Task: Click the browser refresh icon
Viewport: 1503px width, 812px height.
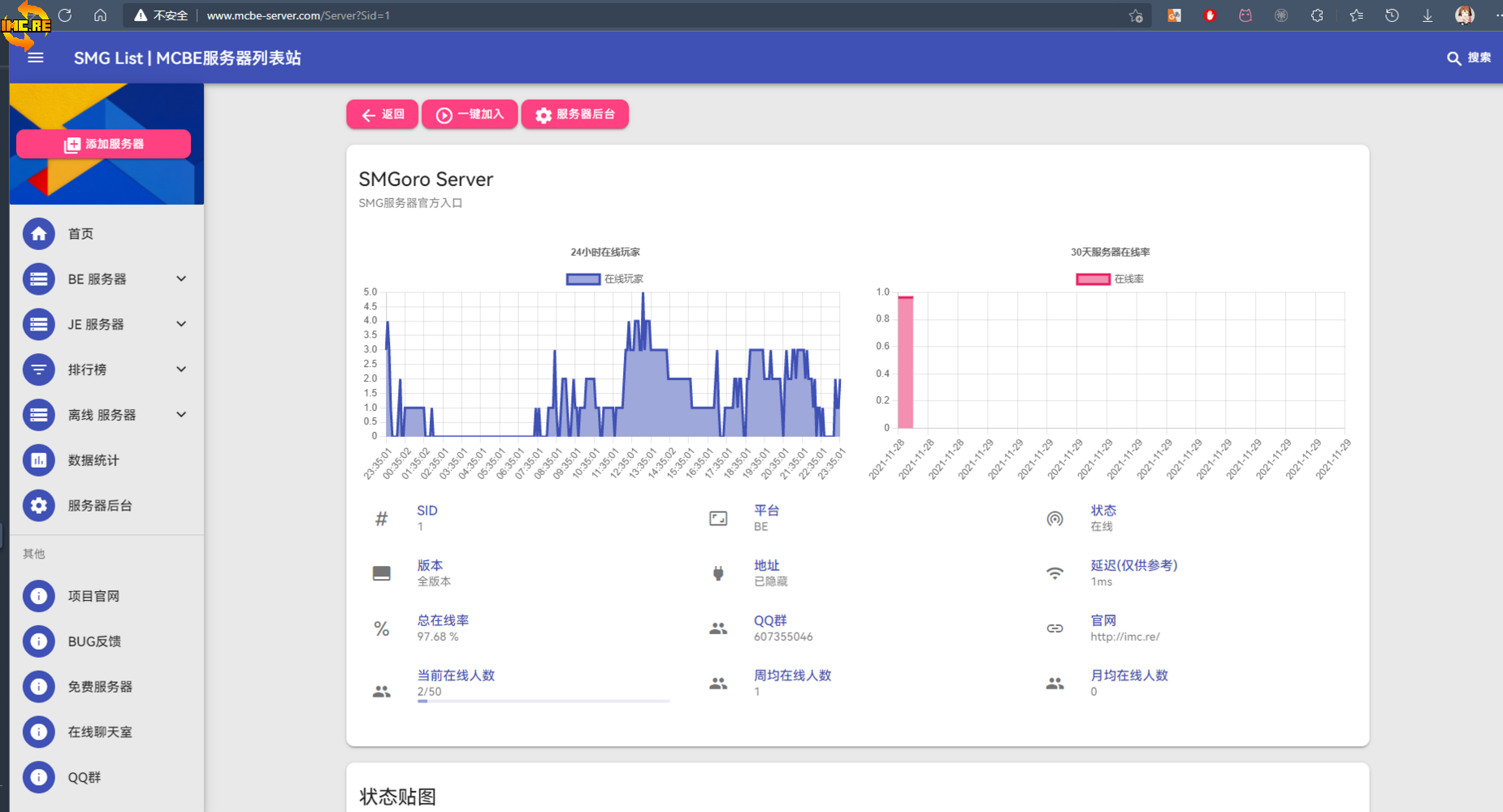Action: [x=65, y=15]
